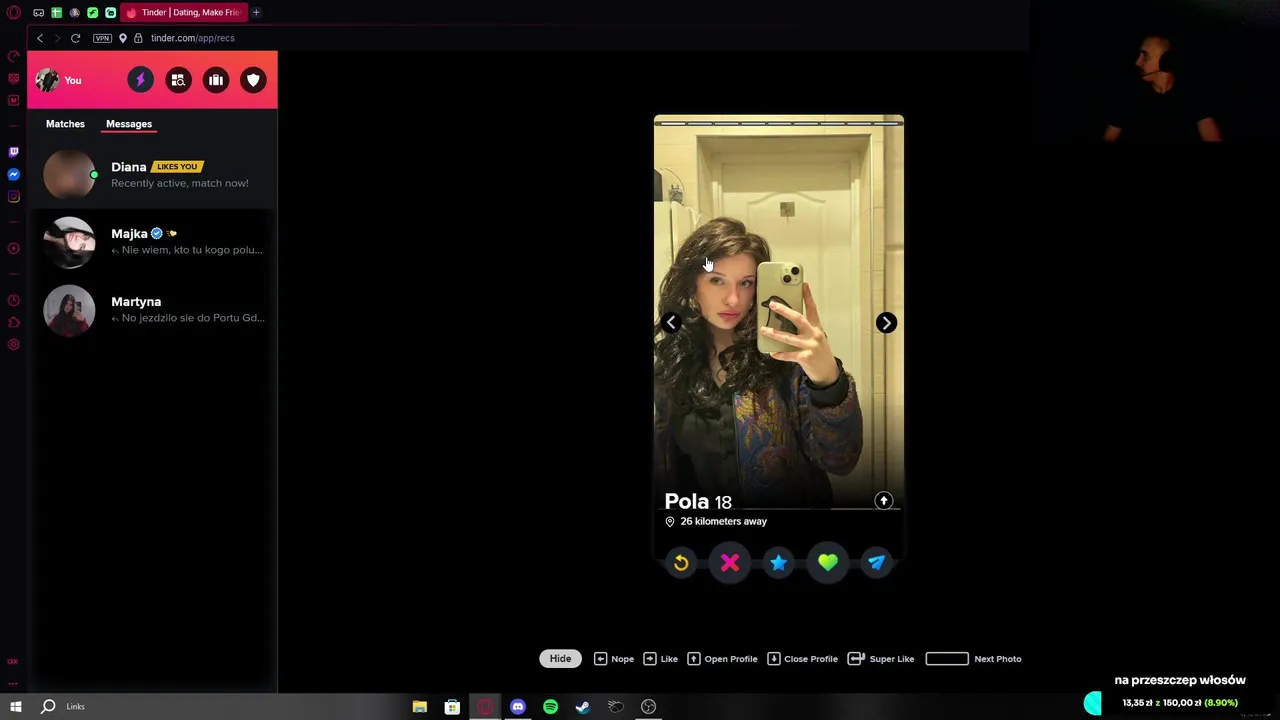Click the pink X Nope button

tap(730, 563)
